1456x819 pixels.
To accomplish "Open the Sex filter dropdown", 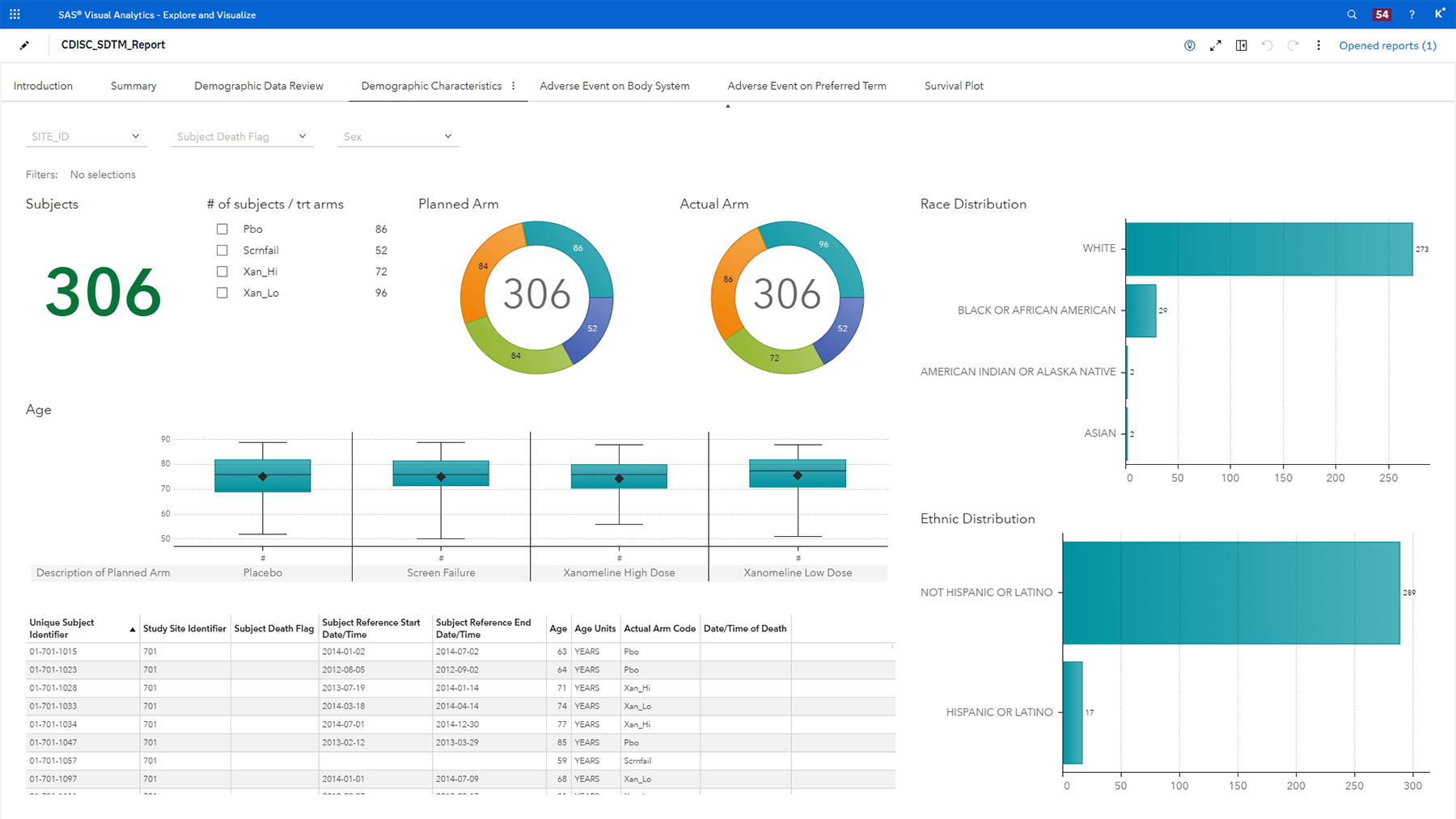I will click(447, 136).
